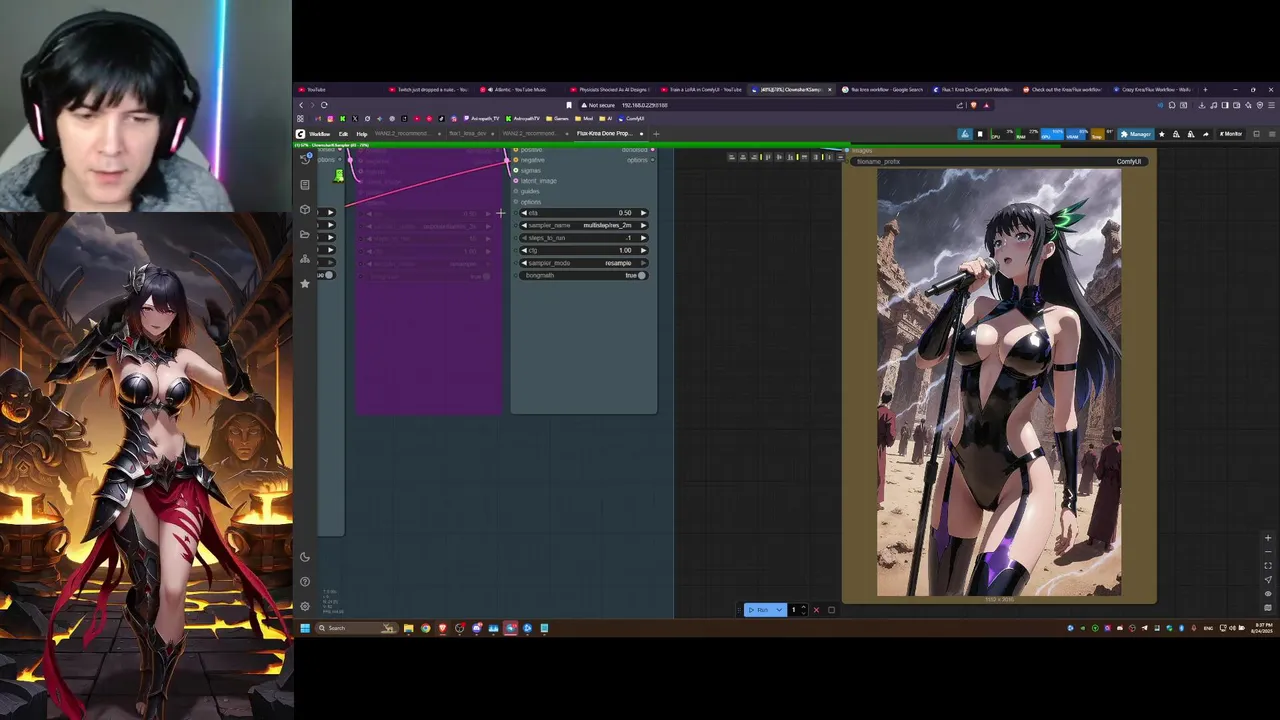
Task: Click the Windows Start button
Action: [x=305, y=628]
